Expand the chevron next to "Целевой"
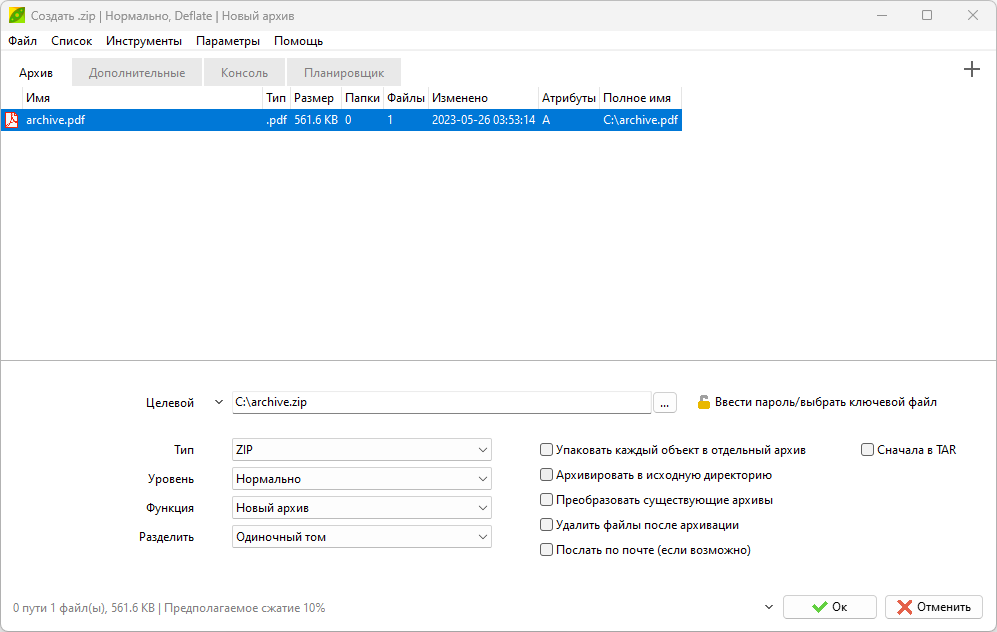Viewport: 997px width, 632px height. click(219, 402)
